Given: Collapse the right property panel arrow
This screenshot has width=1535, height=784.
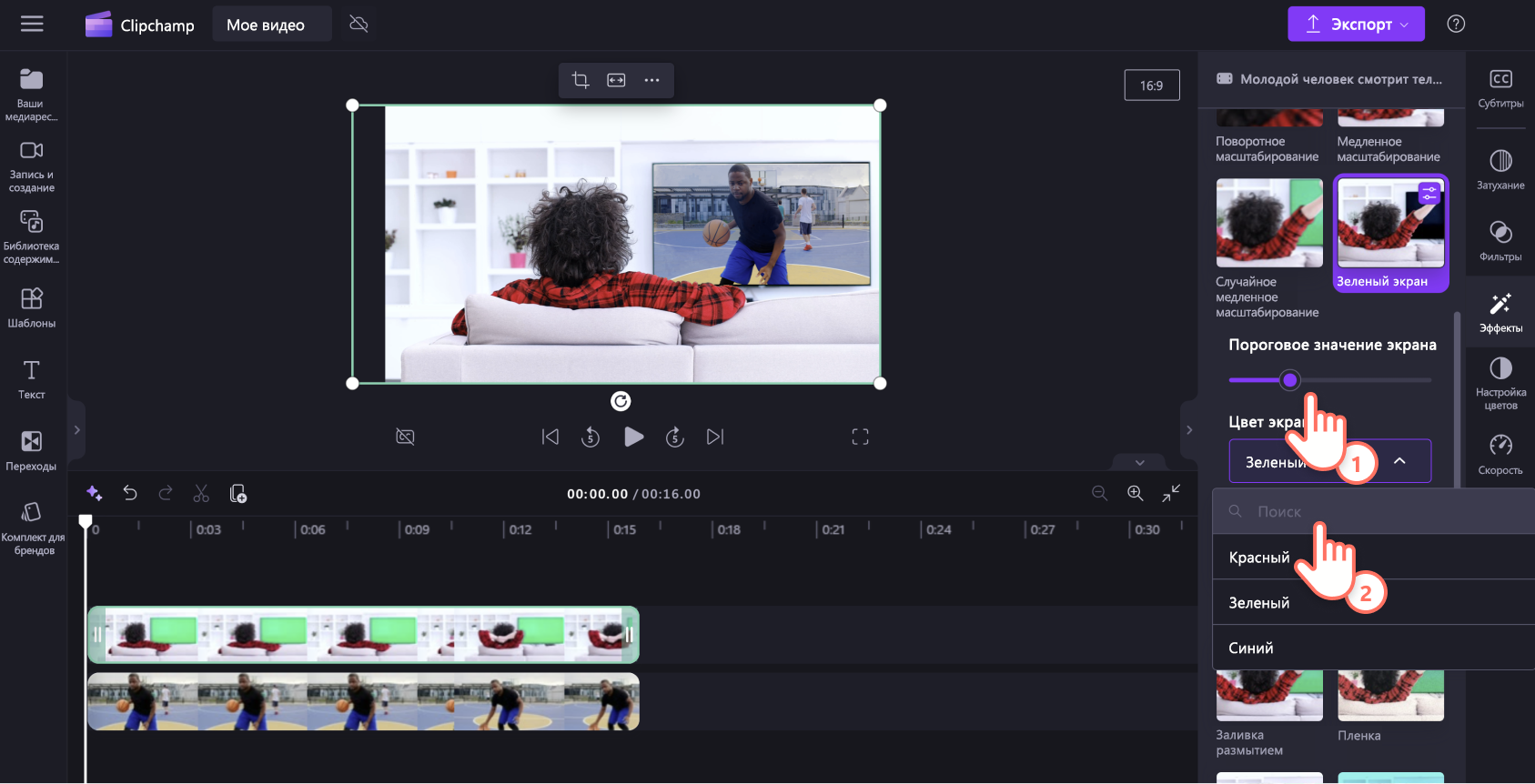Looking at the screenshot, I should pos(1189,430).
